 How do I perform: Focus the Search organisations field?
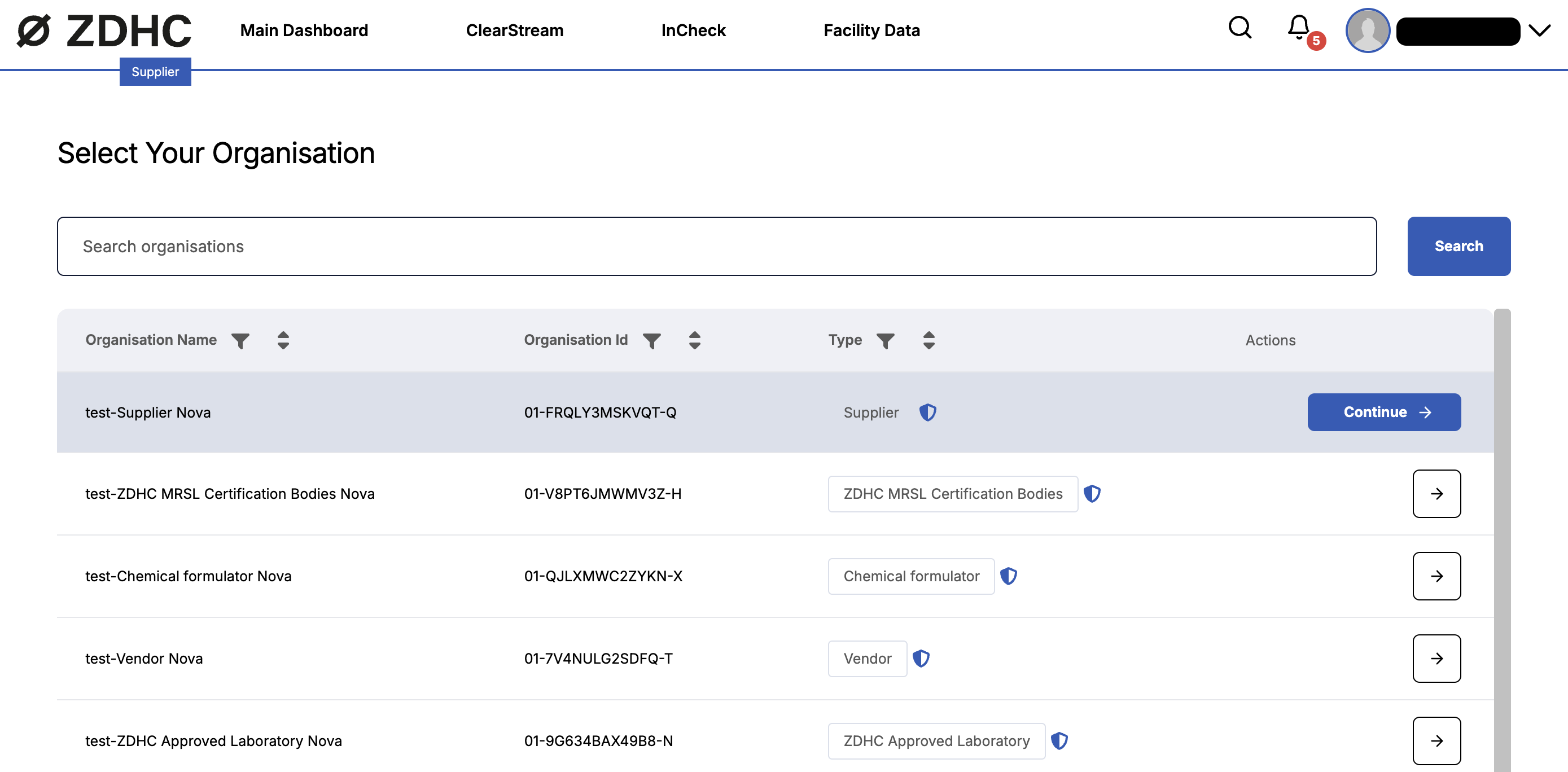click(716, 247)
